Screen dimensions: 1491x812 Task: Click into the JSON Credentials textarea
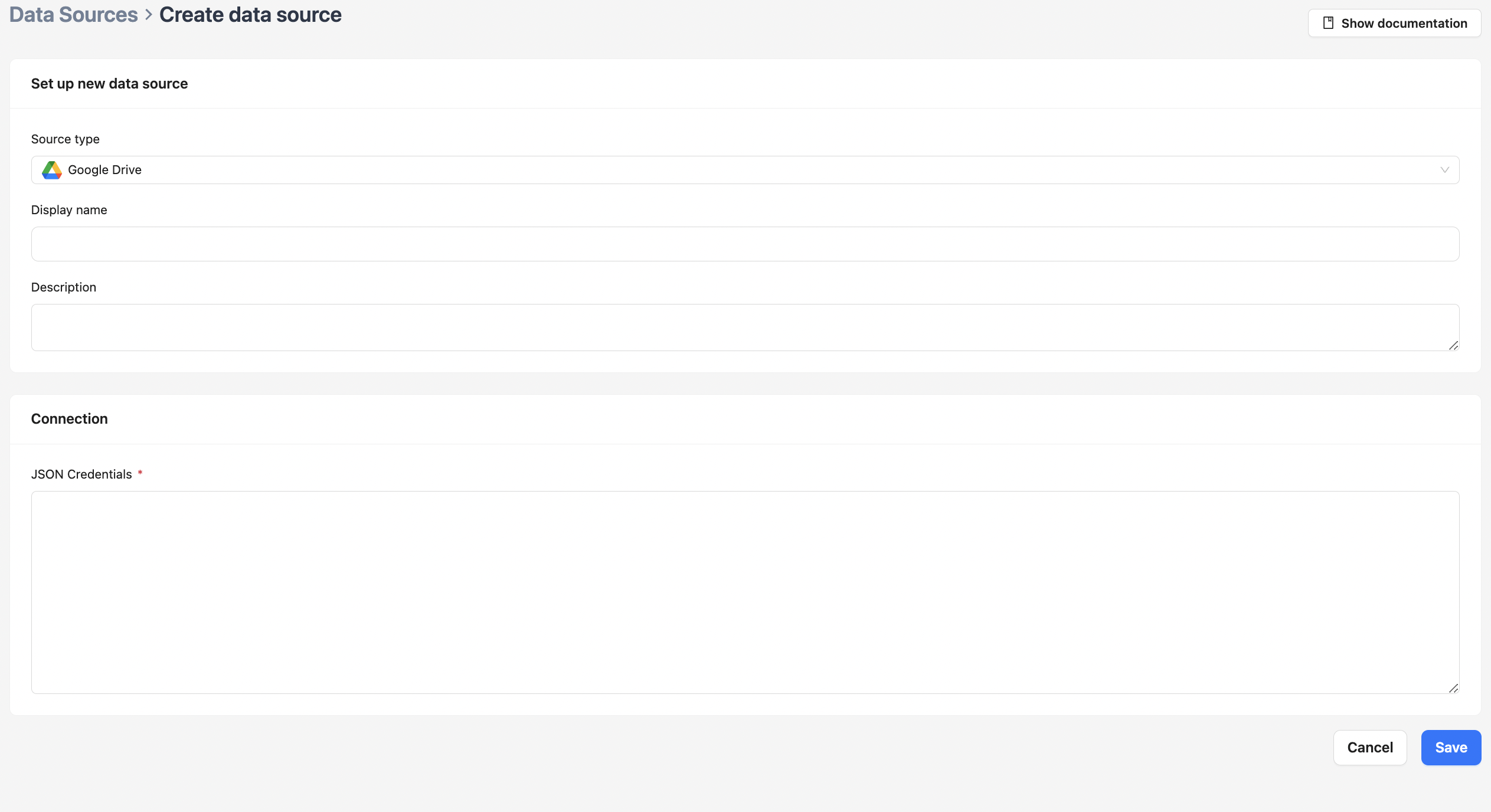pos(745,590)
